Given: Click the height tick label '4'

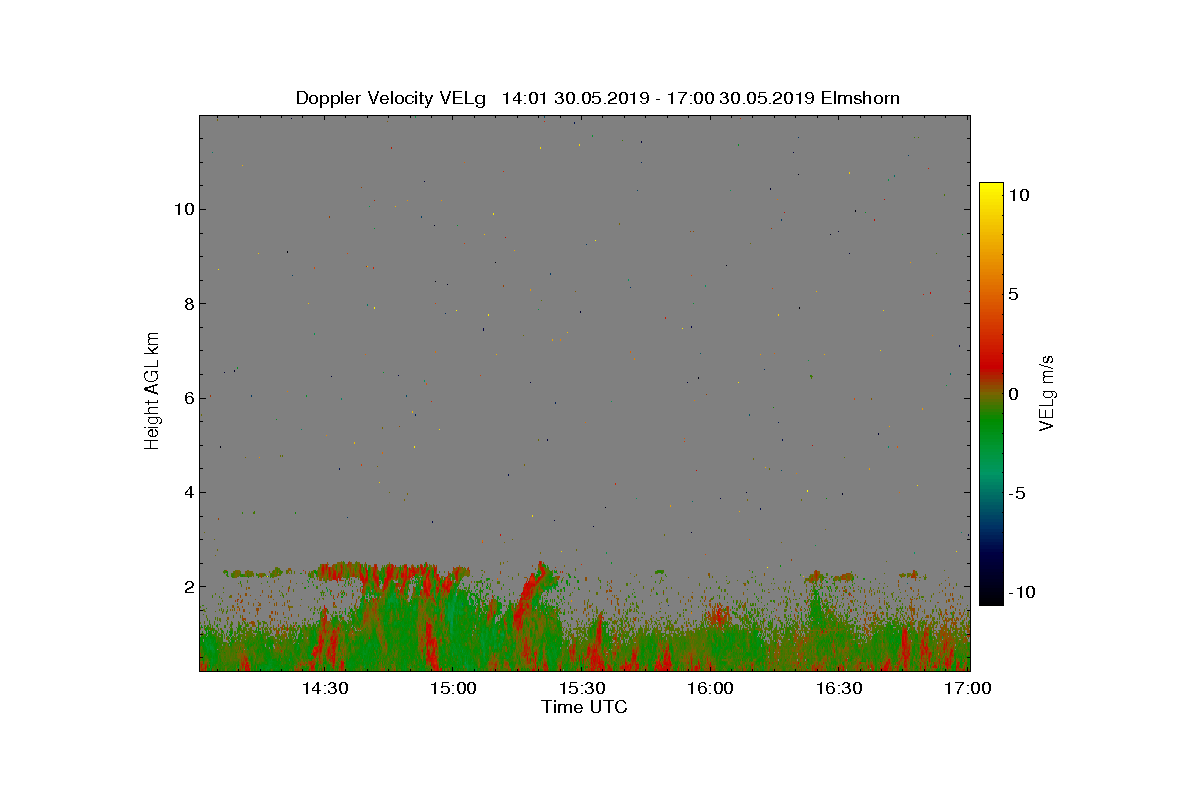Looking at the screenshot, I should coord(188,492).
